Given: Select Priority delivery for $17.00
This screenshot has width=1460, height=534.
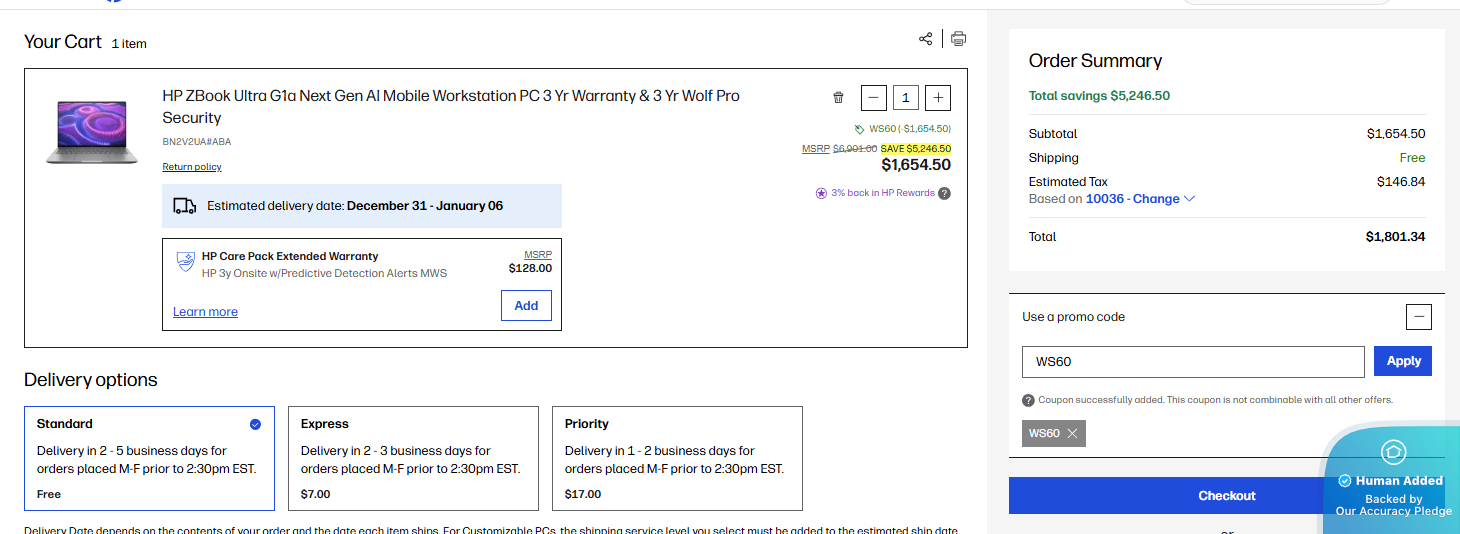Looking at the screenshot, I should click(x=677, y=458).
